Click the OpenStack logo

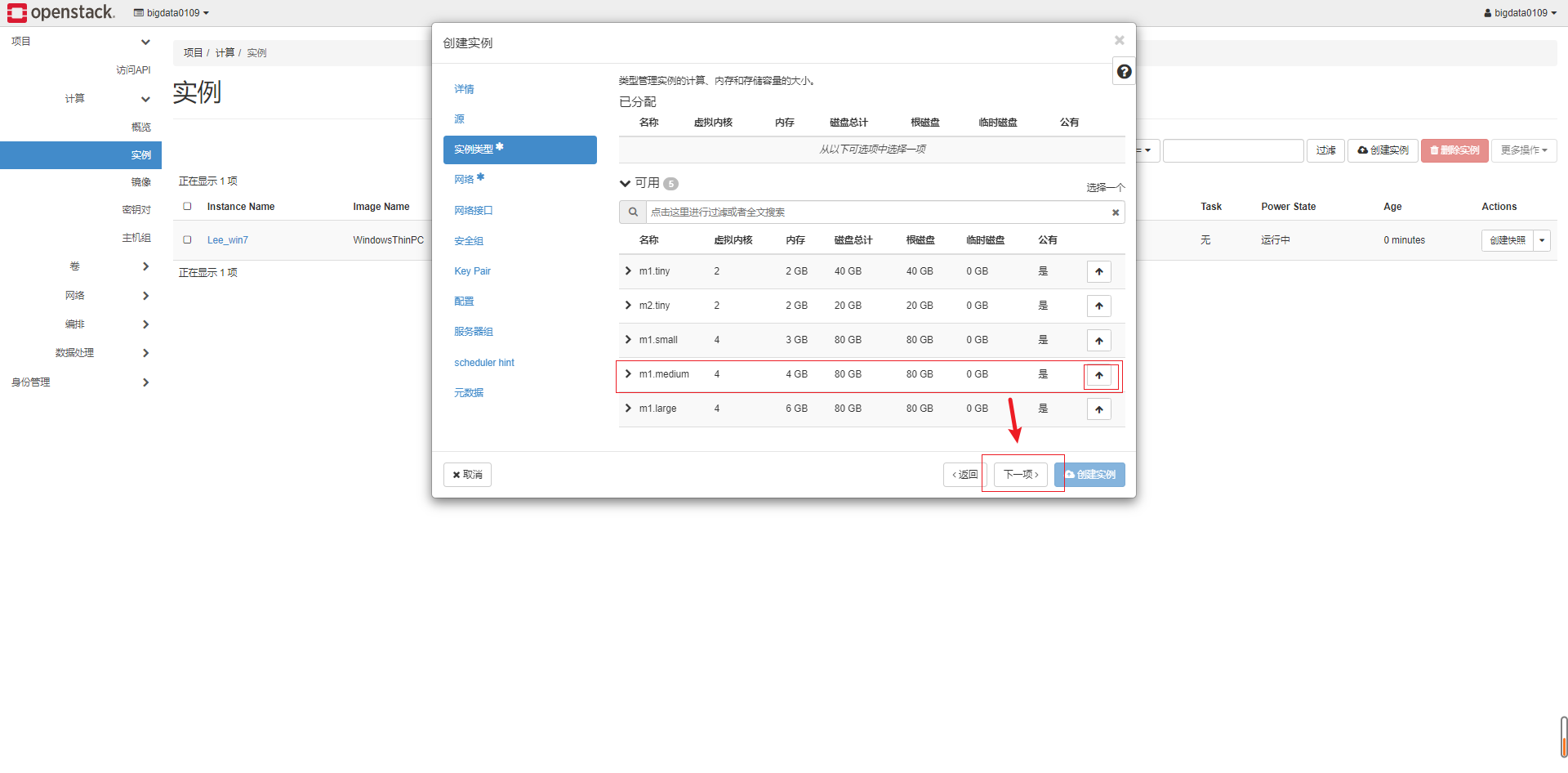point(61,12)
